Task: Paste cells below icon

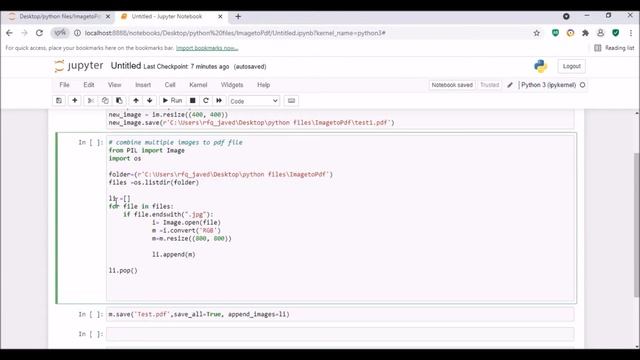Action: tap(119, 100)
